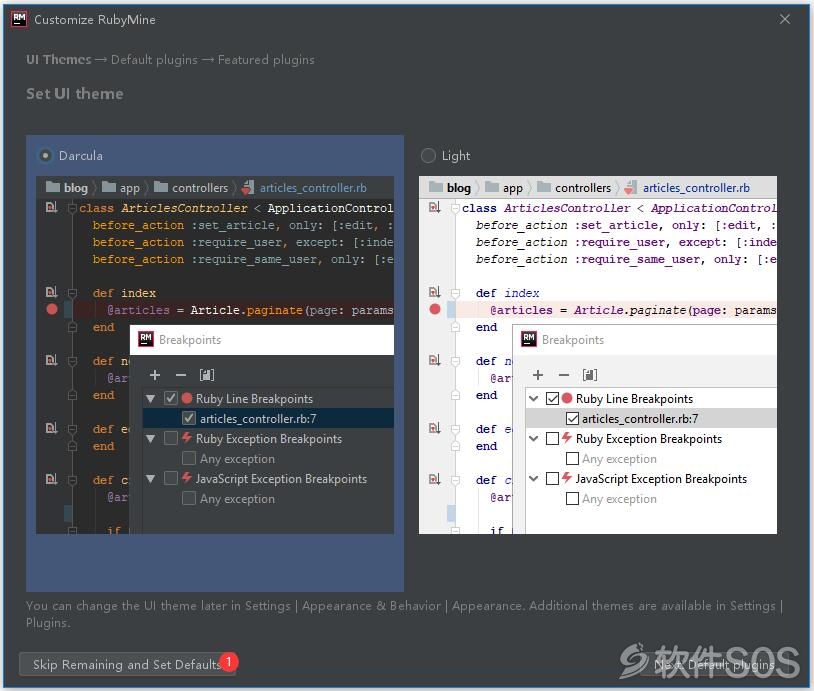The image size is (814, 691).
Task: Close the Customize RubyMine dialog
Action: pos(784,19)
